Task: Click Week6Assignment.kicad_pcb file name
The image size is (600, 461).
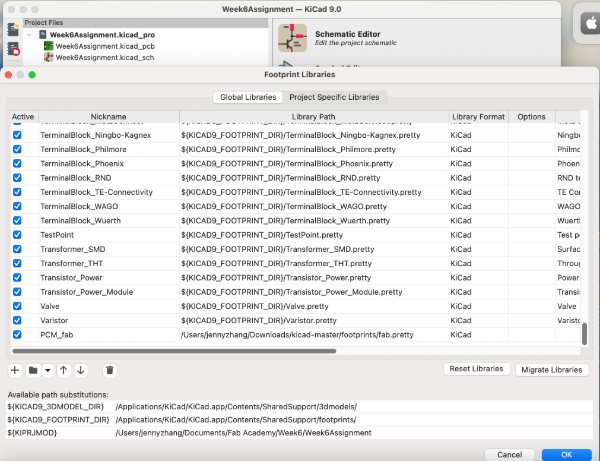Action: tap(105, 46)
